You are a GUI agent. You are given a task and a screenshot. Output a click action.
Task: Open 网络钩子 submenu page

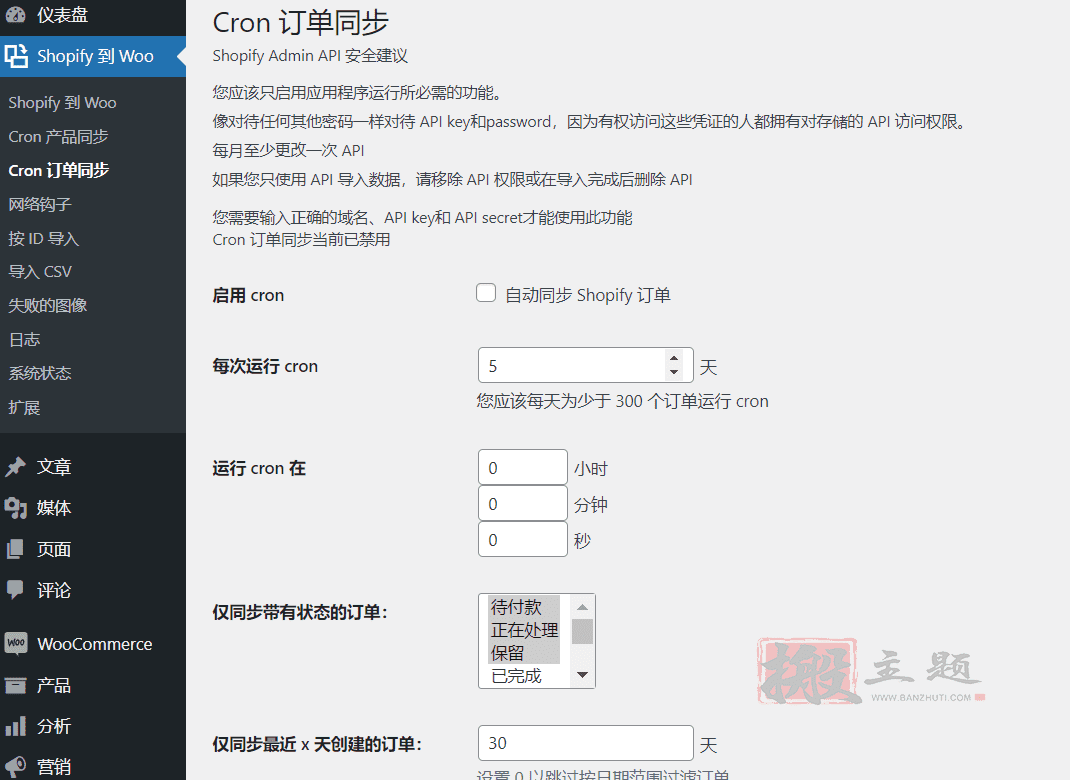(40, 204)
